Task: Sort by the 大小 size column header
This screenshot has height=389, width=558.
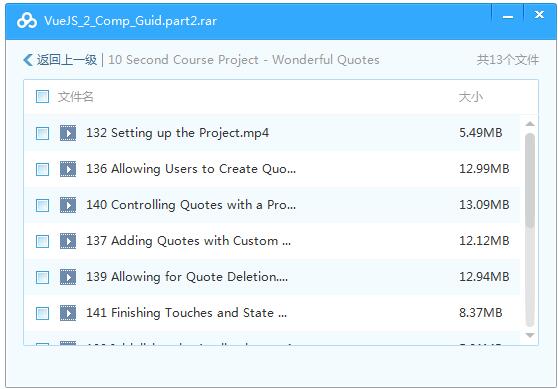Action: (470, 97)
